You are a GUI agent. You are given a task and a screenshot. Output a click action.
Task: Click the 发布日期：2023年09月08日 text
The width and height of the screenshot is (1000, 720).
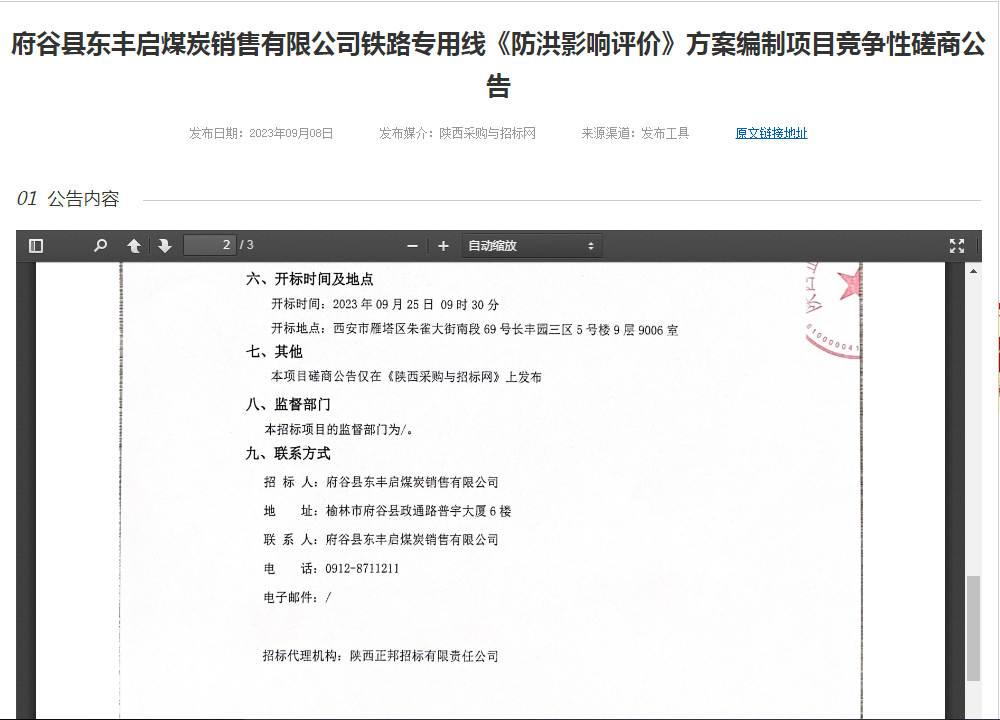pyautogui.click(x=261, y=133)
